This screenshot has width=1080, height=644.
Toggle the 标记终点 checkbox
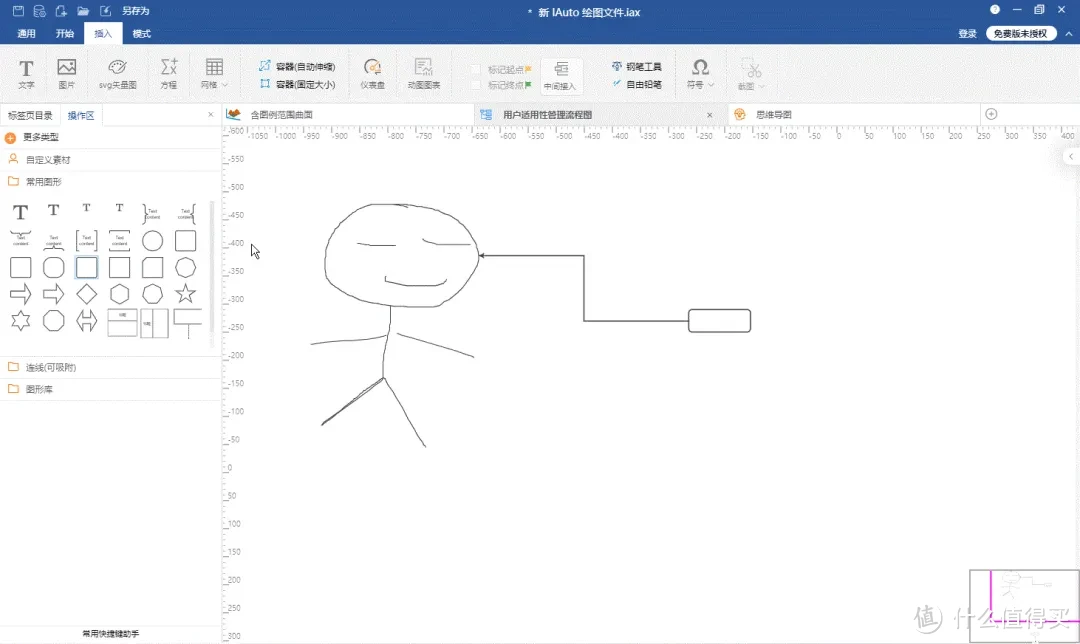476,85
